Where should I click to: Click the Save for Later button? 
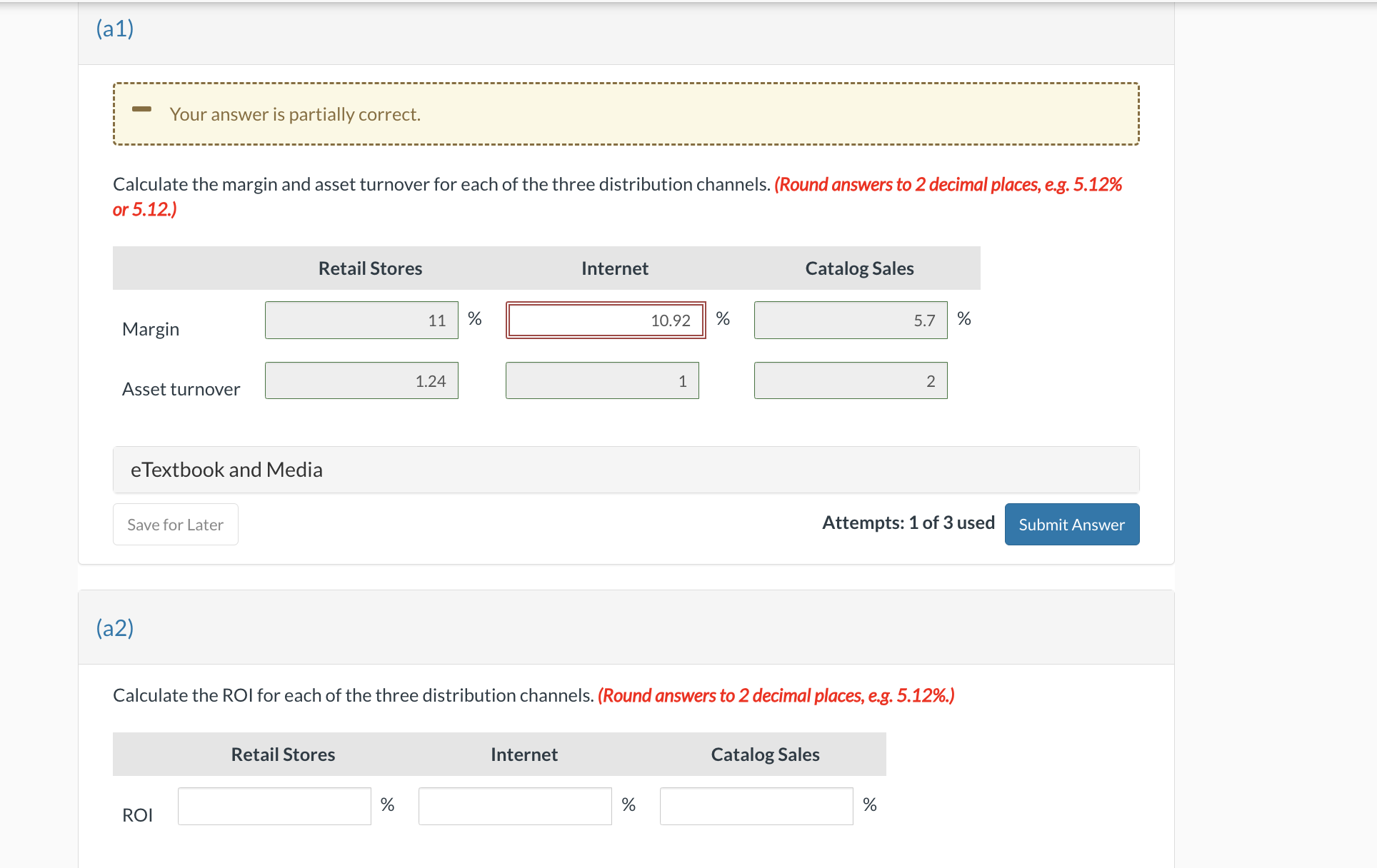tap(175, 525)
